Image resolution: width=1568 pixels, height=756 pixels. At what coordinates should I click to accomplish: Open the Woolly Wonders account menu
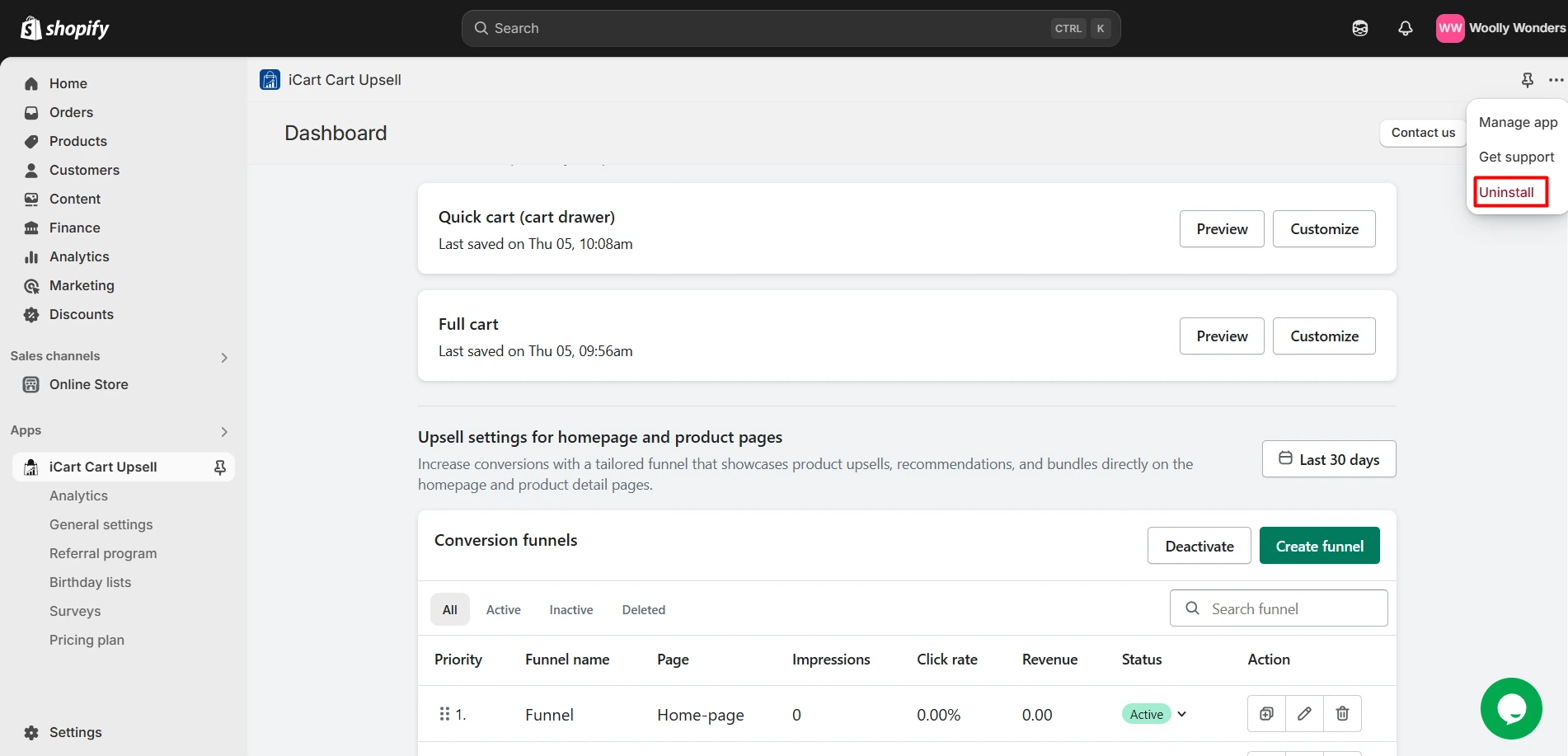1500,28
